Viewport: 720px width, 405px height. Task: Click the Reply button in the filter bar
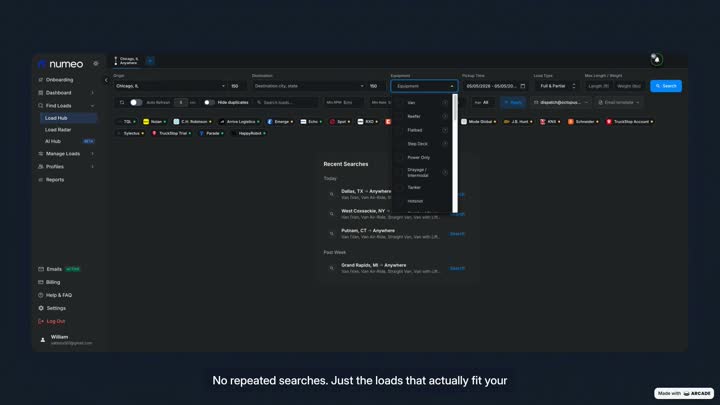point(512,102)
